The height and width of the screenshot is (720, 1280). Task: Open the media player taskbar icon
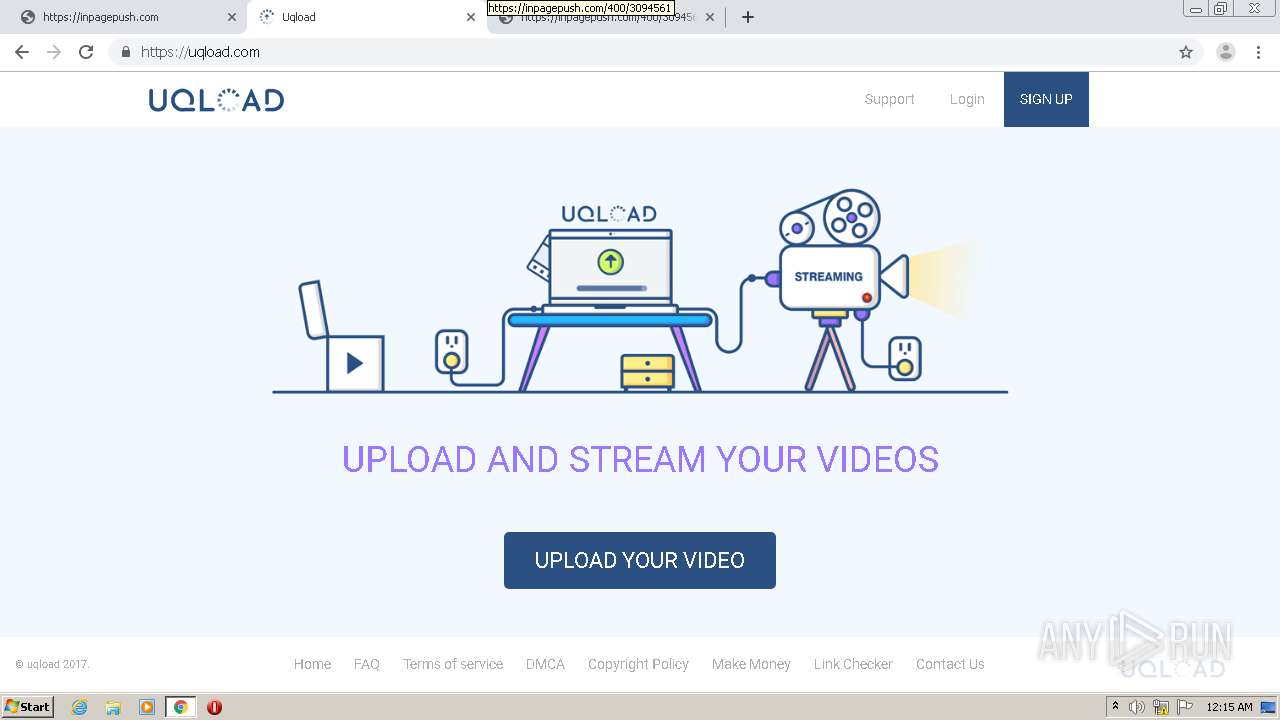click(x=147, y=707)
